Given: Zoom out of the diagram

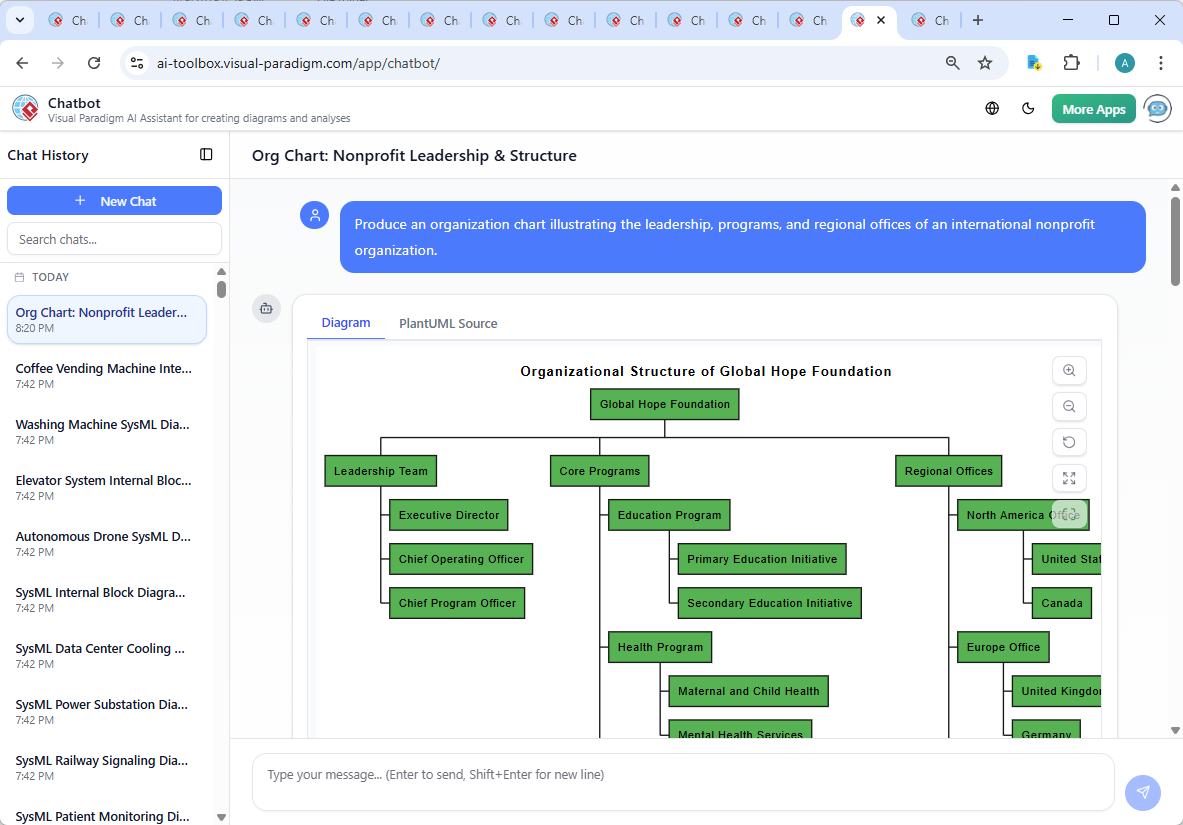Looking at the screenshot, I should pos(1069,406).
